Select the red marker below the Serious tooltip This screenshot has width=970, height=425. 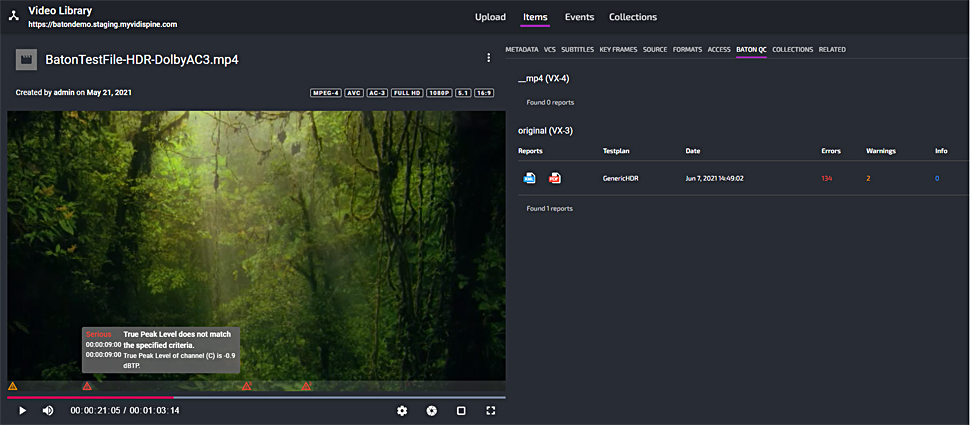pyautogui.click(x=87, y=386)
